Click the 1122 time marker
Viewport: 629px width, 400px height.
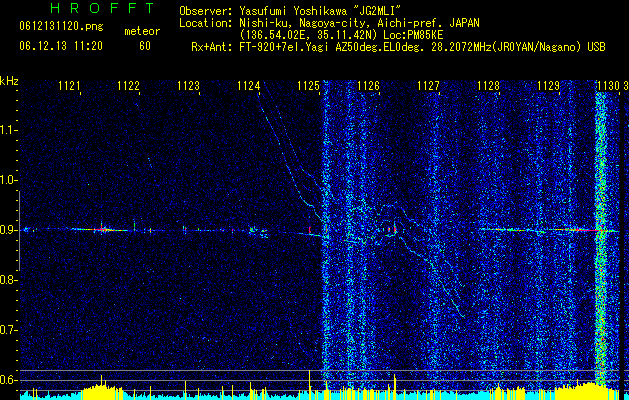(128, 86)
